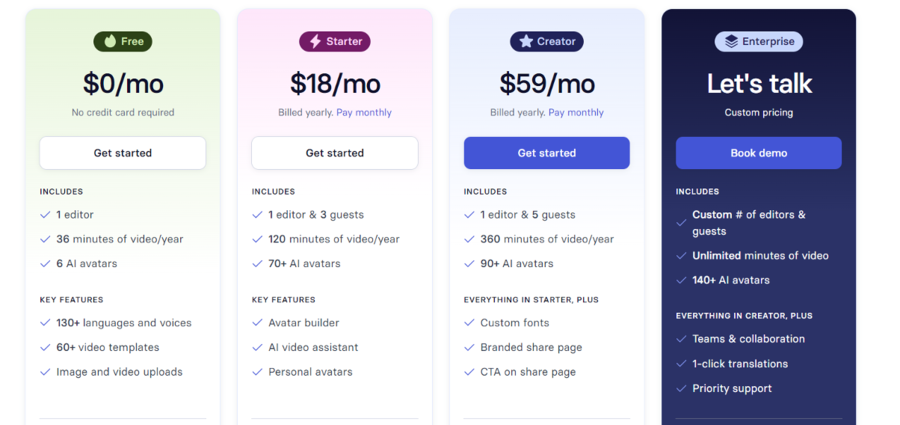Screen dimensions: 900x425
Task: Book a demo for Enterprise plan
Action: [x=759, y=153]
